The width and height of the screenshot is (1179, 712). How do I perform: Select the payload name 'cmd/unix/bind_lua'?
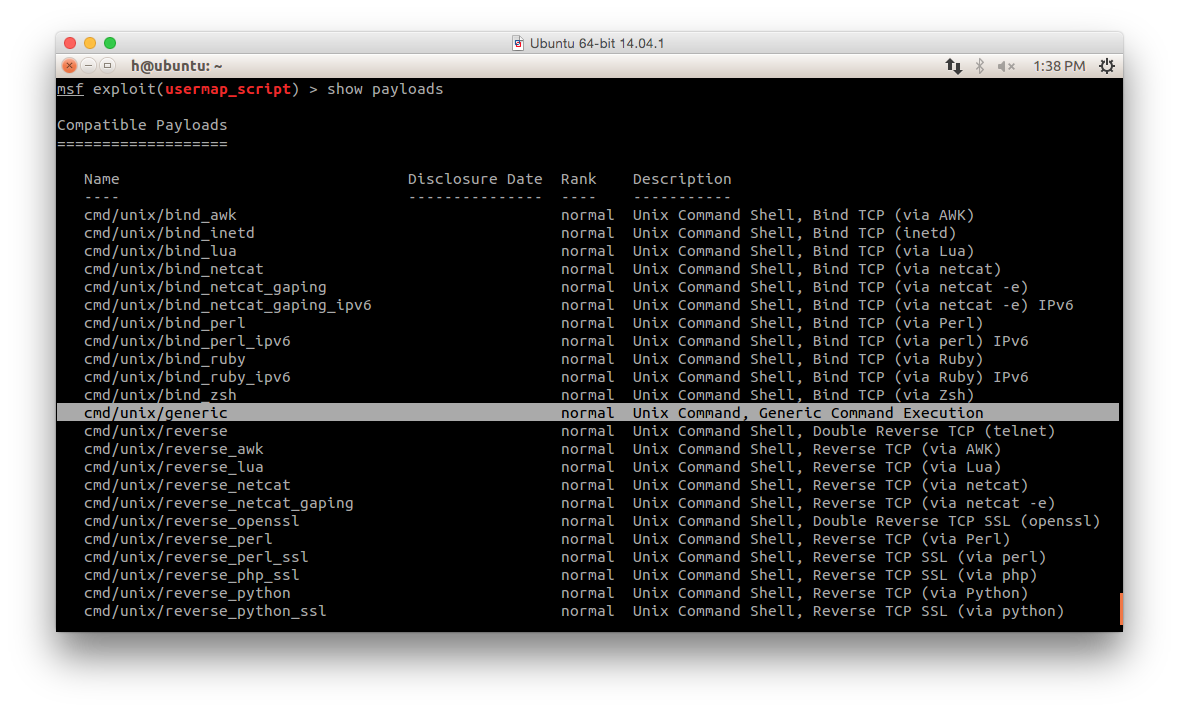160,251
